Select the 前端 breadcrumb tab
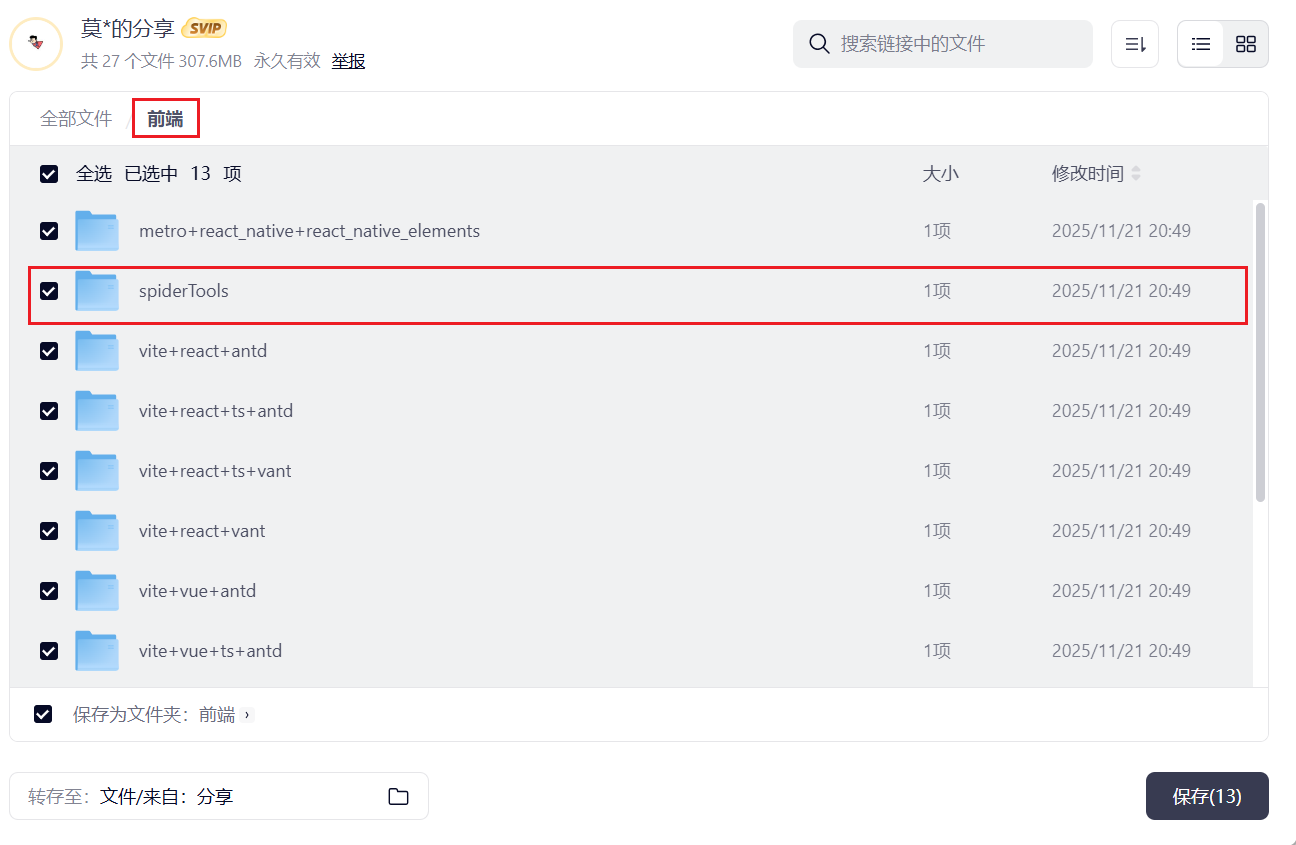Viewport: 1296px width, 845px height. [x=165, y=119]
